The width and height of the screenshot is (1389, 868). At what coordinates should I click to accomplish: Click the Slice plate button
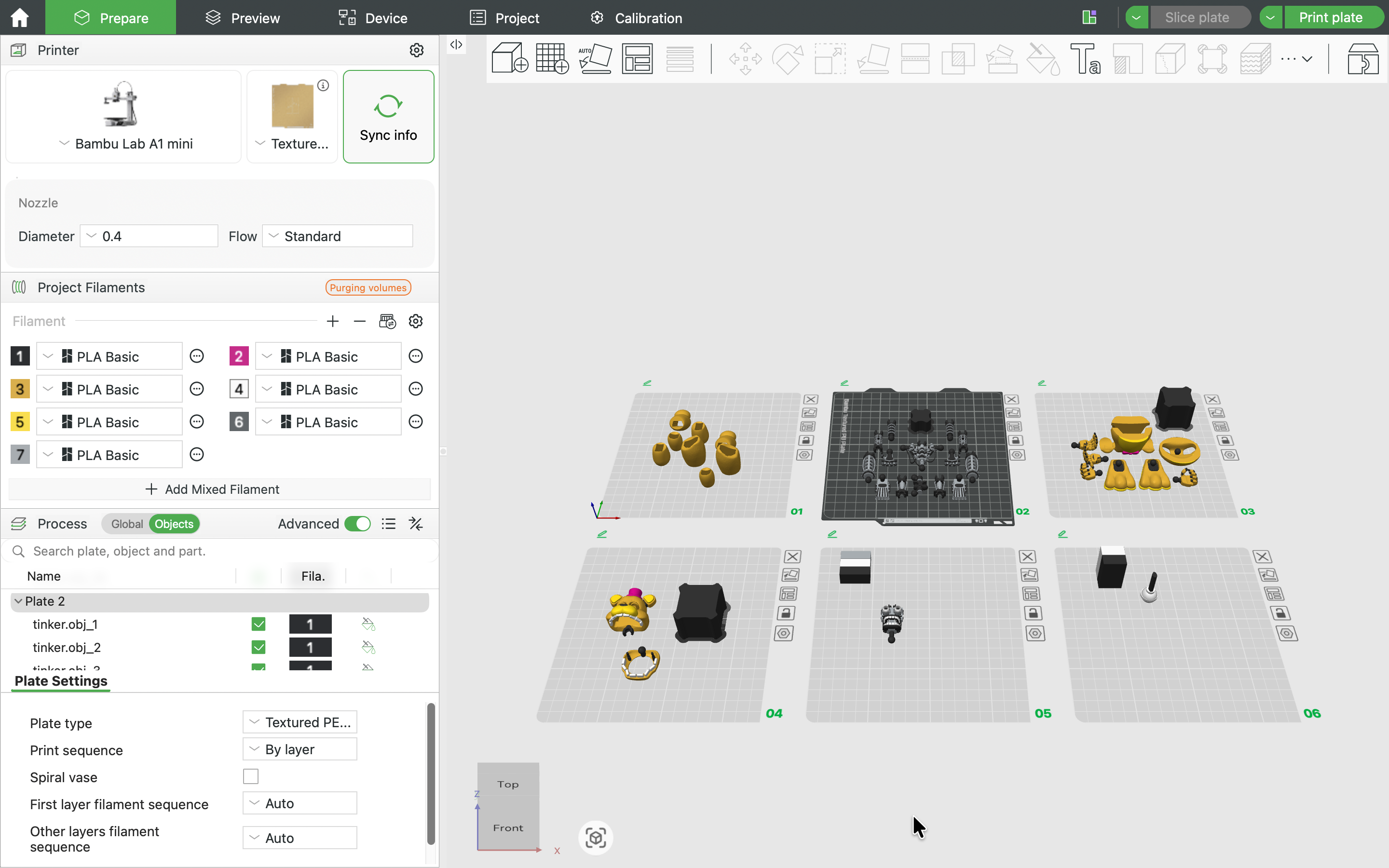pyautogui.click(x=1200, y=17)
